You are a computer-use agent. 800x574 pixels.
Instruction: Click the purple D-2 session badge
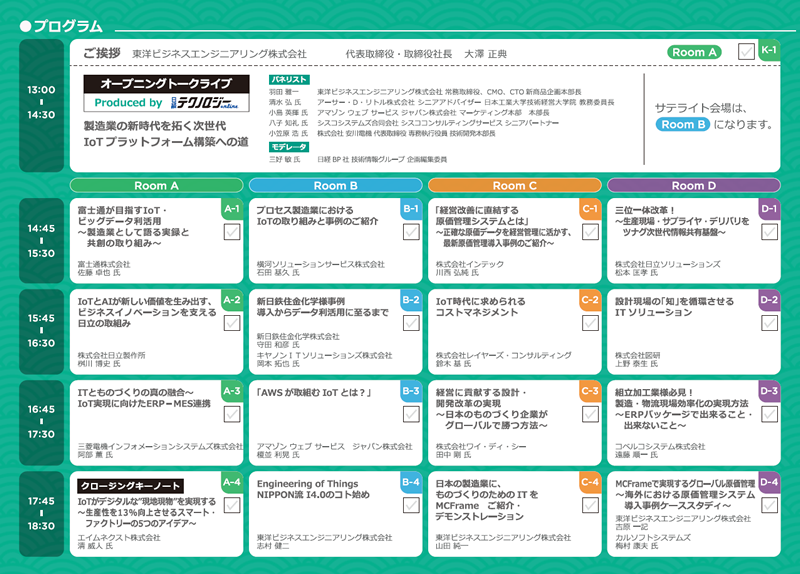tap(769, 300)
